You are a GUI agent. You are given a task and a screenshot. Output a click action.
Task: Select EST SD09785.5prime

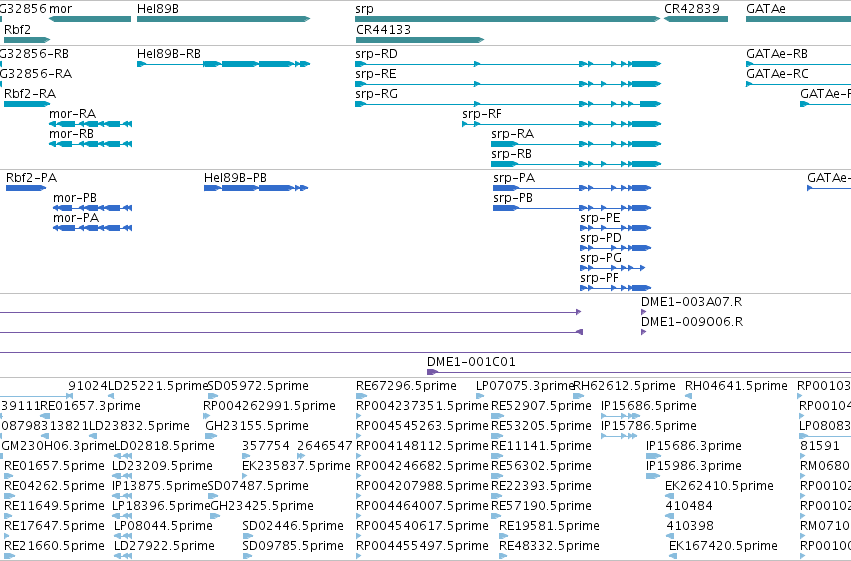pos(293,547)
